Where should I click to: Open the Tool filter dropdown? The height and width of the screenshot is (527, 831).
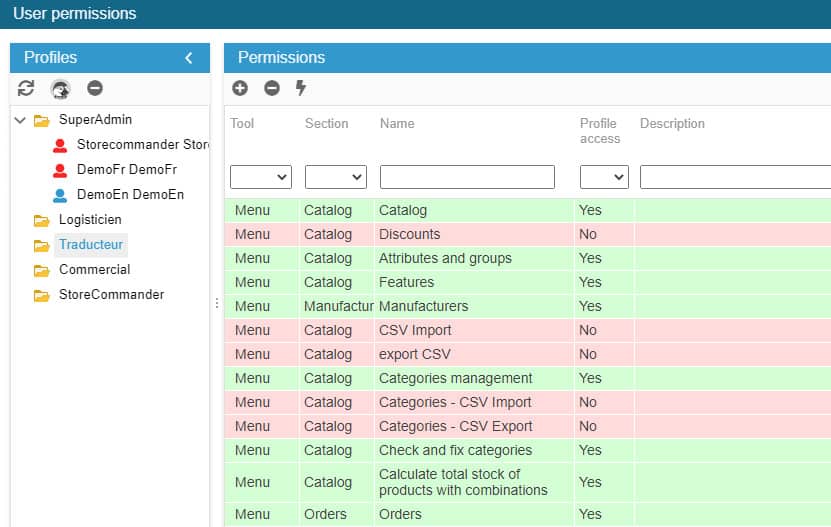pyautogui.click(x=261, y=177)
